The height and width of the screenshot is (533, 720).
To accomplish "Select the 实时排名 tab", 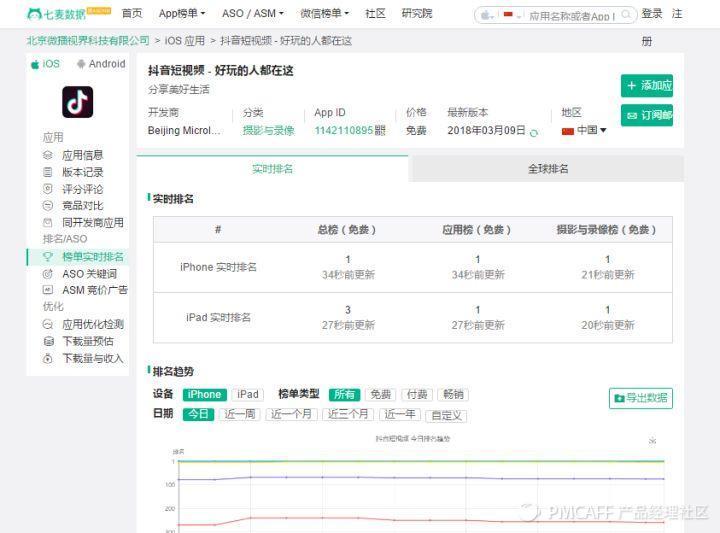I will 272,169.
